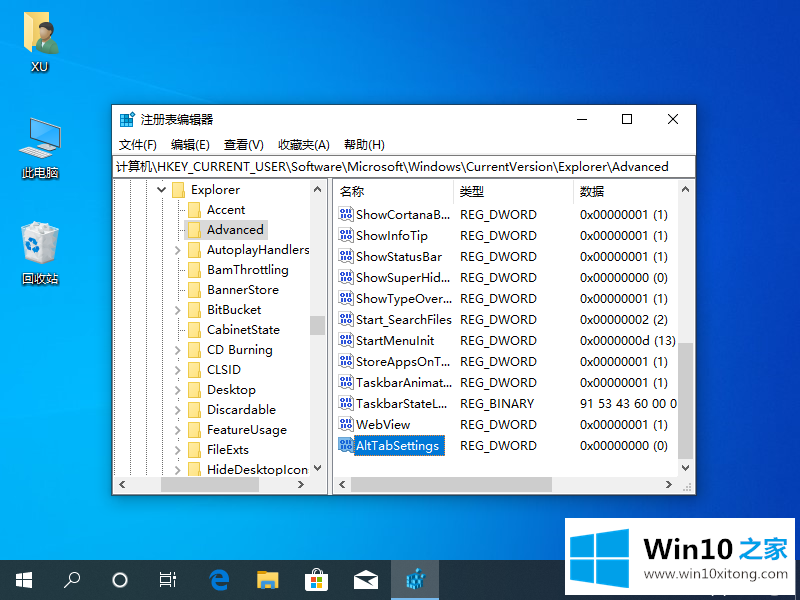Click tree pane scroll right arrow

coord(301,485)
